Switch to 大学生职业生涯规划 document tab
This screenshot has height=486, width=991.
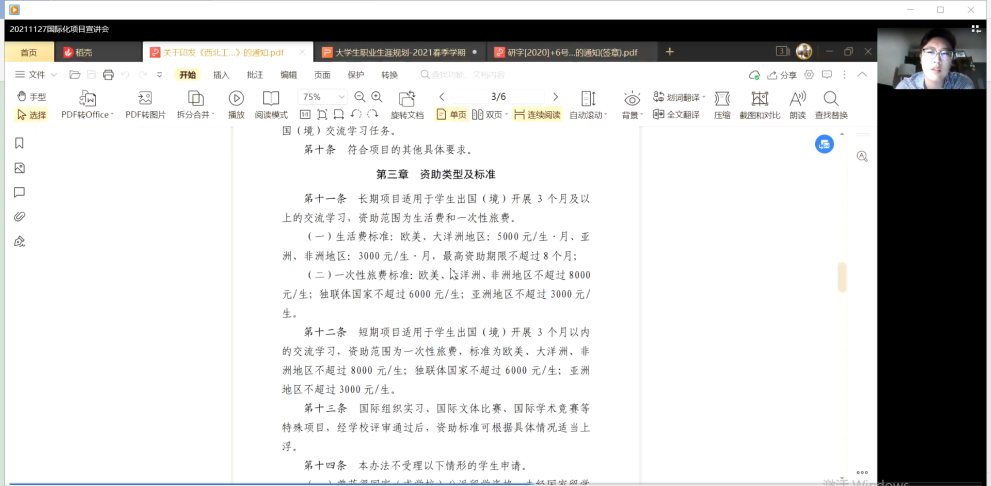point(399,52)
